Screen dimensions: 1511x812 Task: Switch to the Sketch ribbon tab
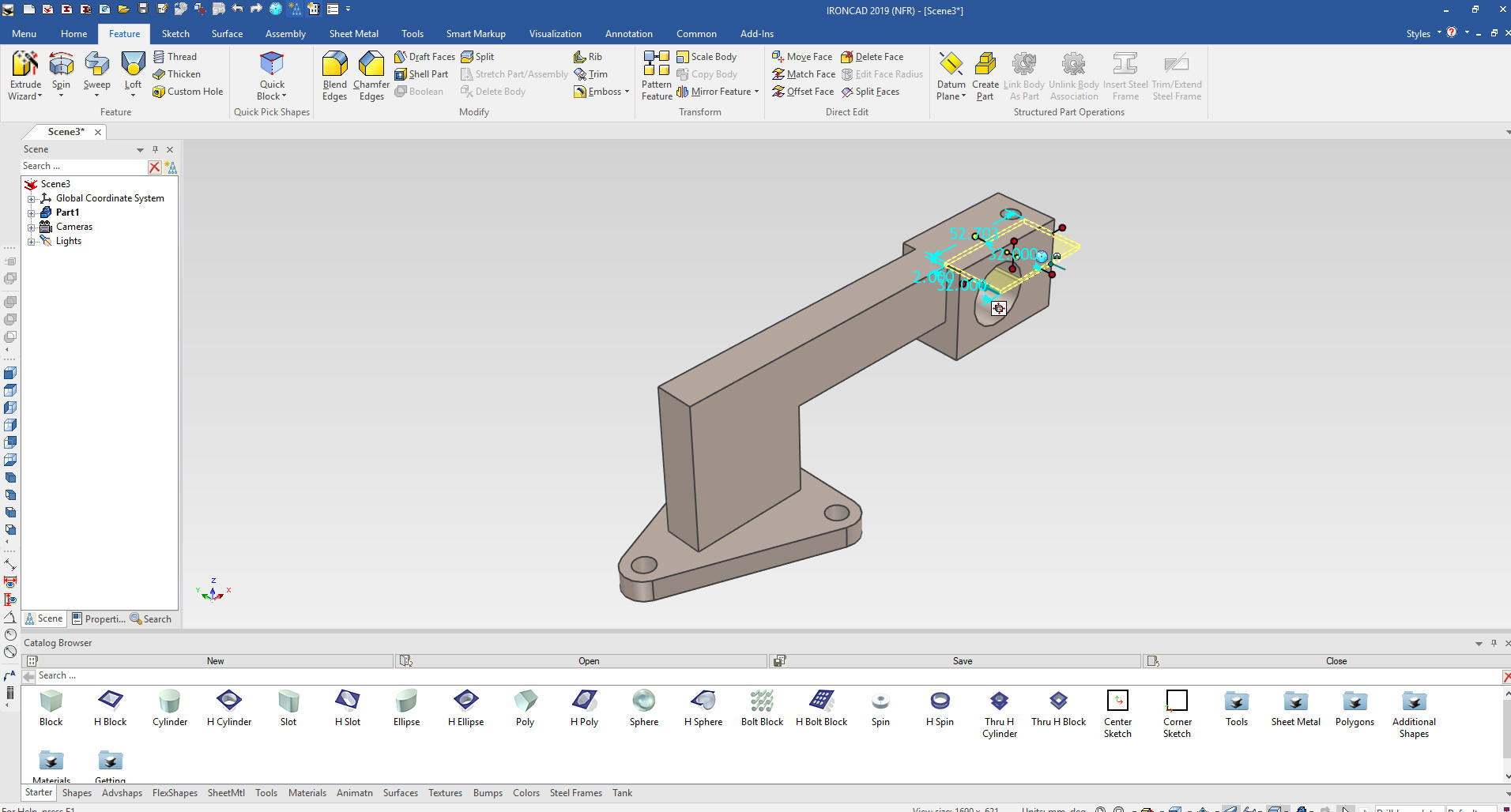tap(175, 34)
